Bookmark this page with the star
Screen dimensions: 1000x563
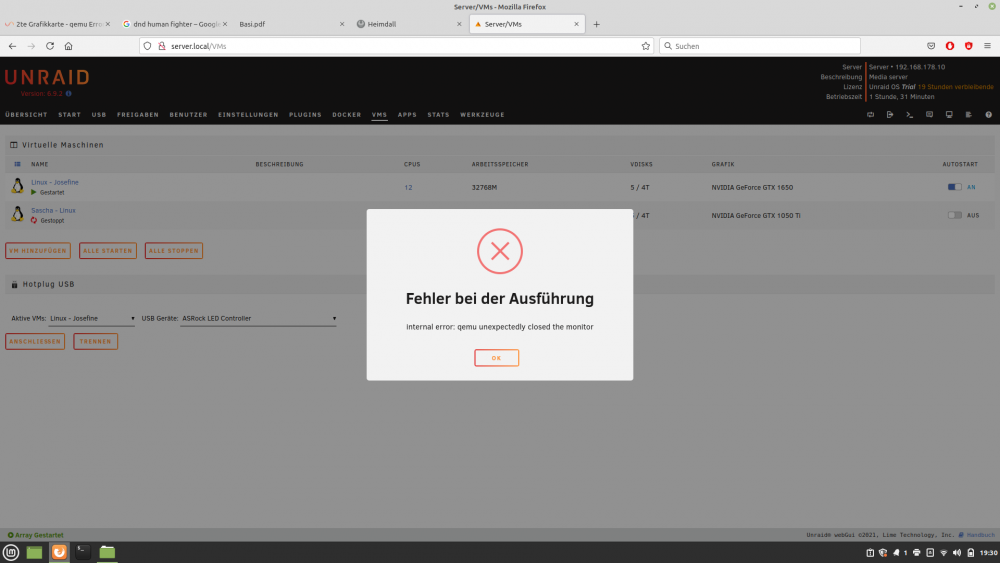645,46
